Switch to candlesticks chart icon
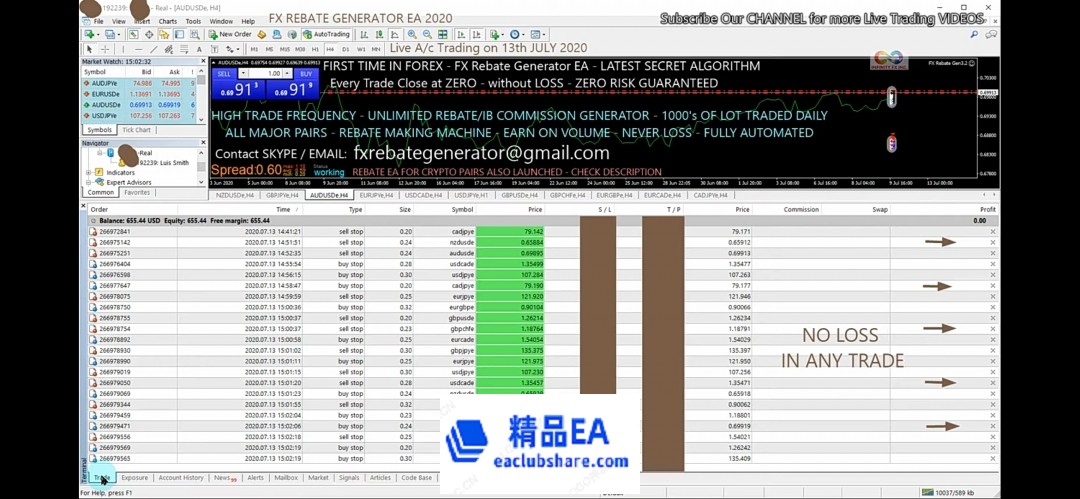Screen dimensions: 1080x499 (380, 34)
